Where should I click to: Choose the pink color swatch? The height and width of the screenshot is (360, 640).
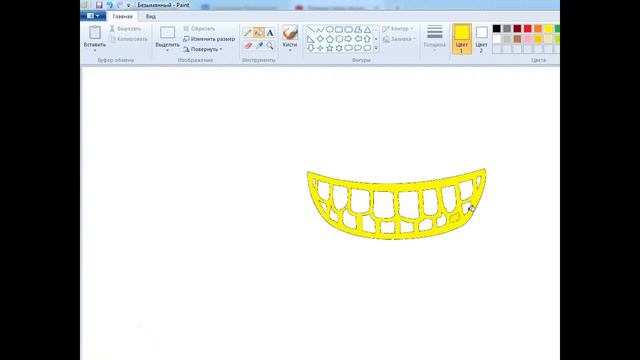click(528, 39)
